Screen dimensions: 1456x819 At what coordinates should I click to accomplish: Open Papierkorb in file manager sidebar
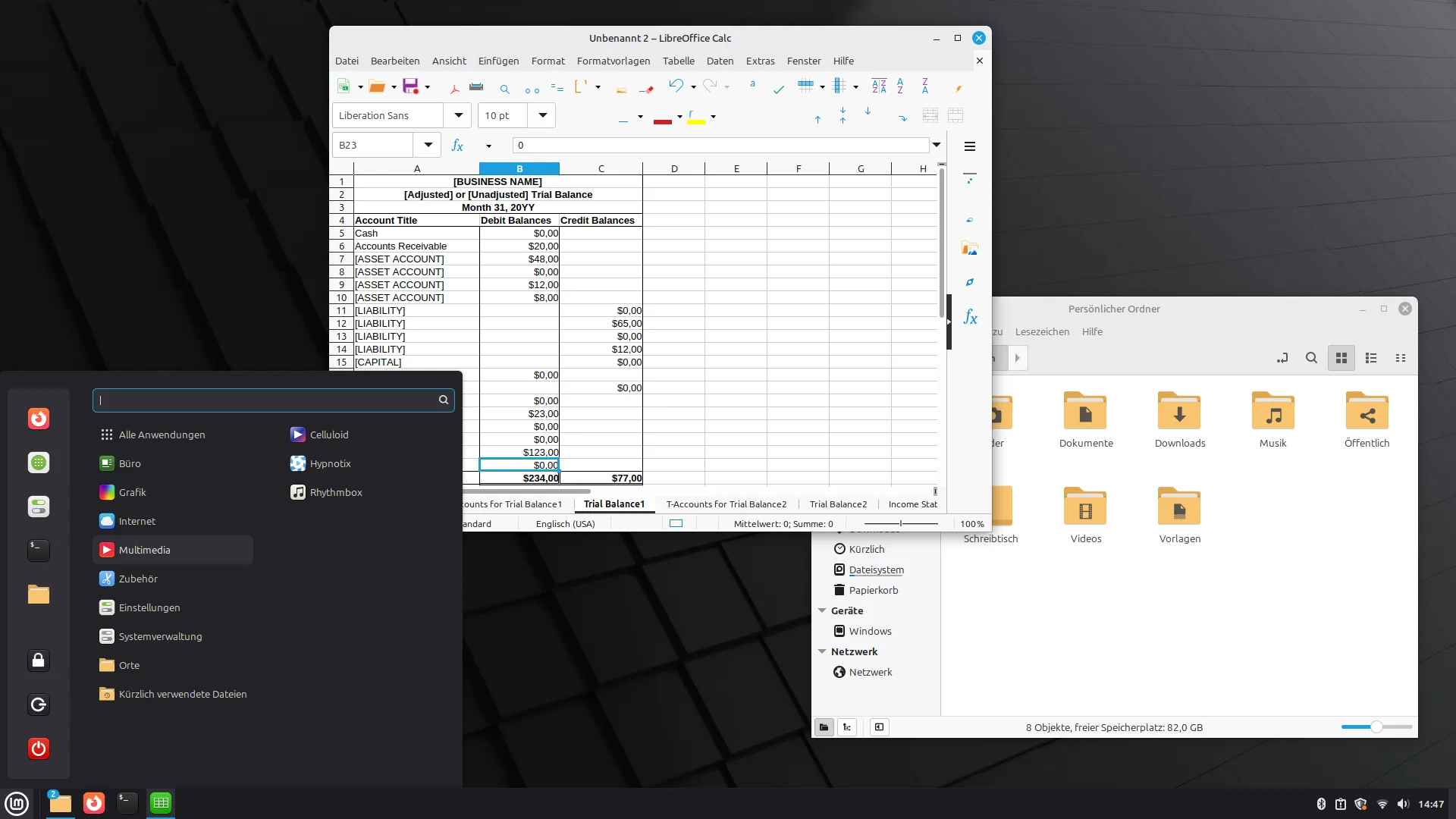click(874, 590)
